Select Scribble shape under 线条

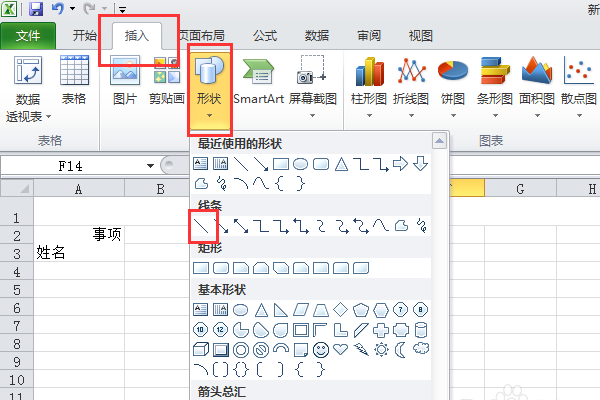click(x=421, y=225)
